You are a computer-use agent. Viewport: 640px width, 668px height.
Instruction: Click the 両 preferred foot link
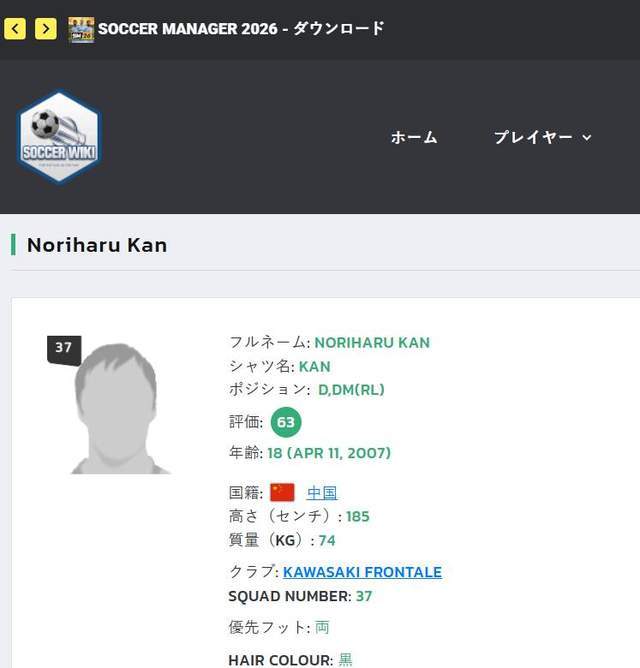[x=322, y=627]
